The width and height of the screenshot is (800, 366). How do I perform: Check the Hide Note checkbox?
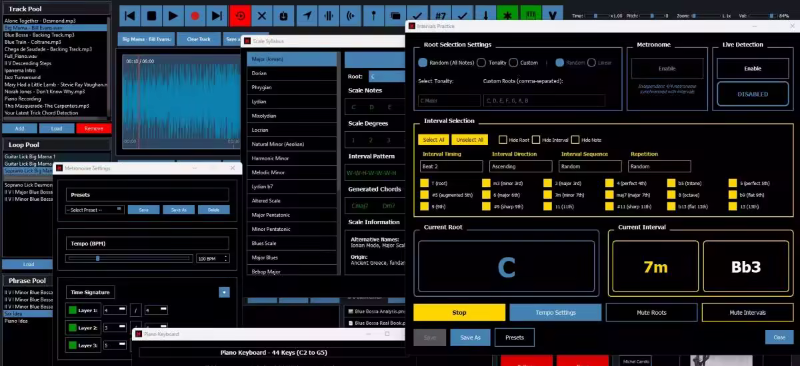(x=575, y=139)
